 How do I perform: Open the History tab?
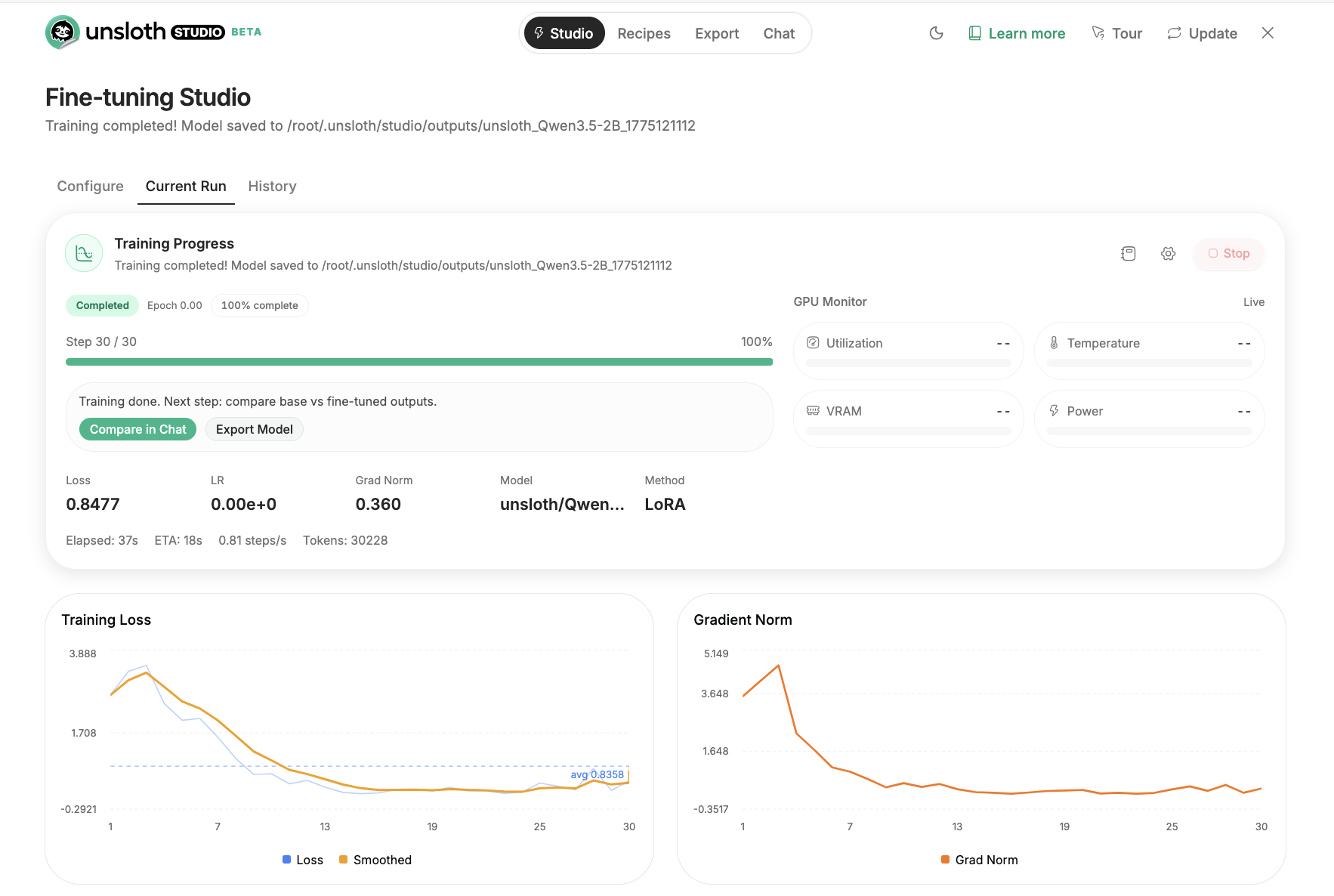click(272, 187)
